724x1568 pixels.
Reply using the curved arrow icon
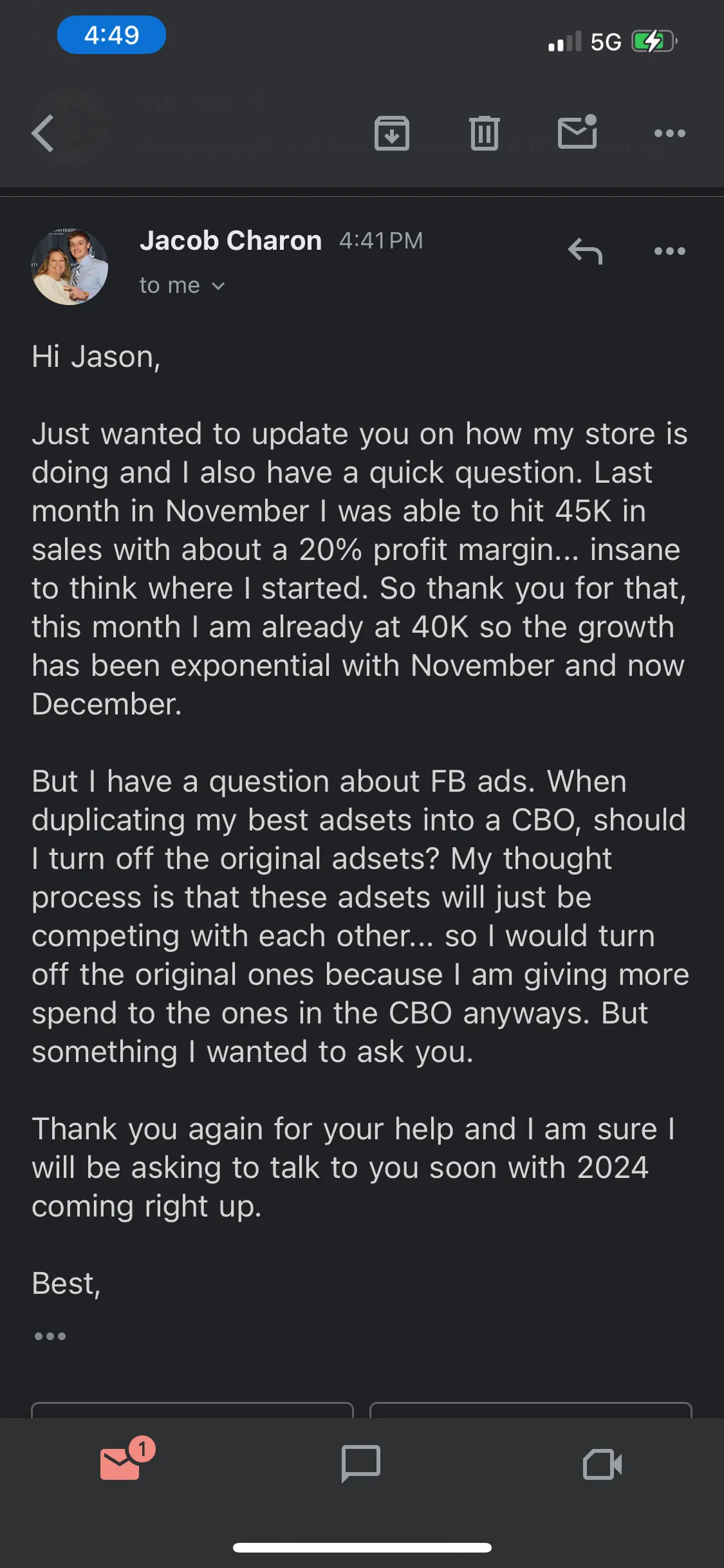pos(585,251)
